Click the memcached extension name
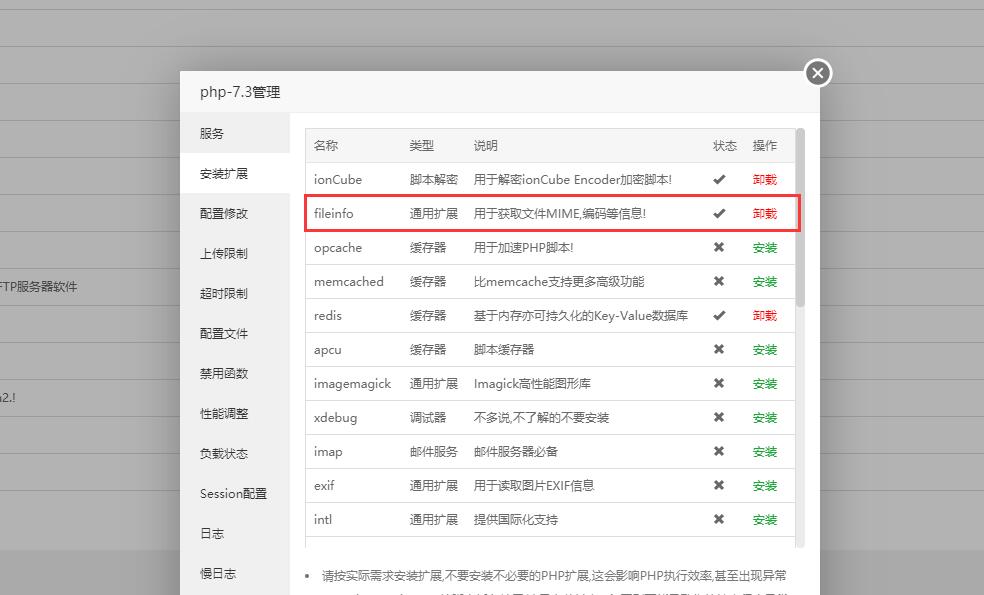 point(348,282)
